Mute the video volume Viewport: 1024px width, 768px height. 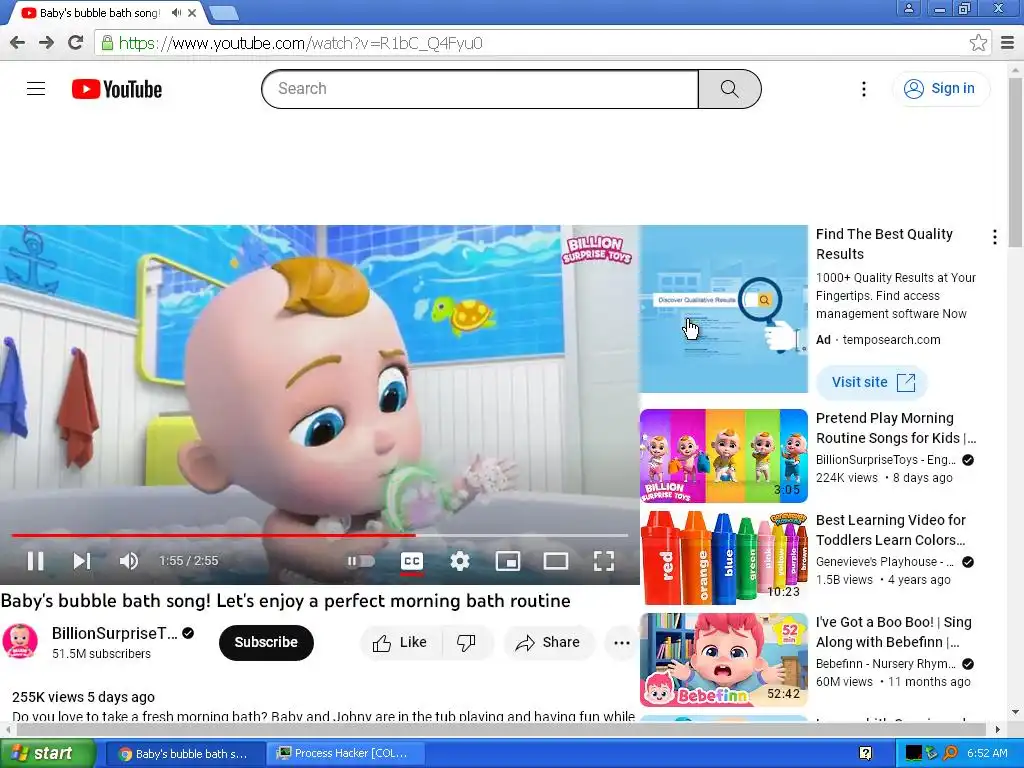[128, 560]
